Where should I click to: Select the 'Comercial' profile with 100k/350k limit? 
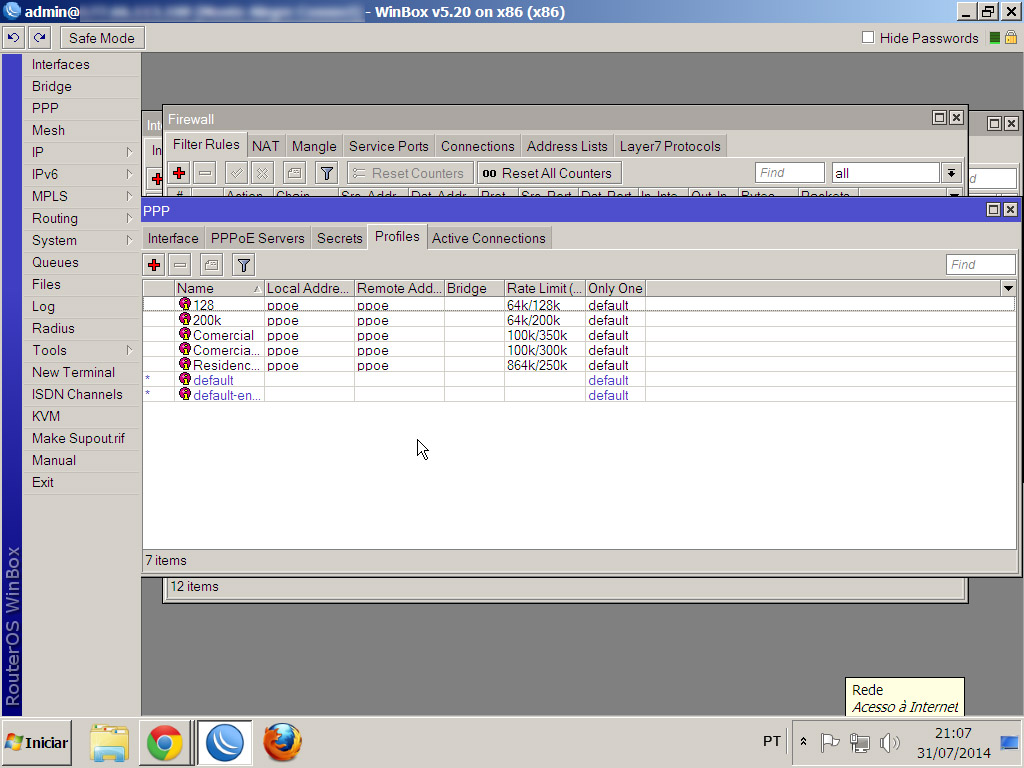point(579,334)
